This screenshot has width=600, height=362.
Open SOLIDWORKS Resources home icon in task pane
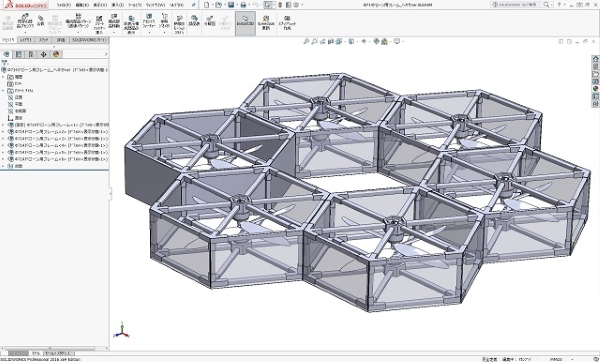pyautogui.click(x=595, y=59)
